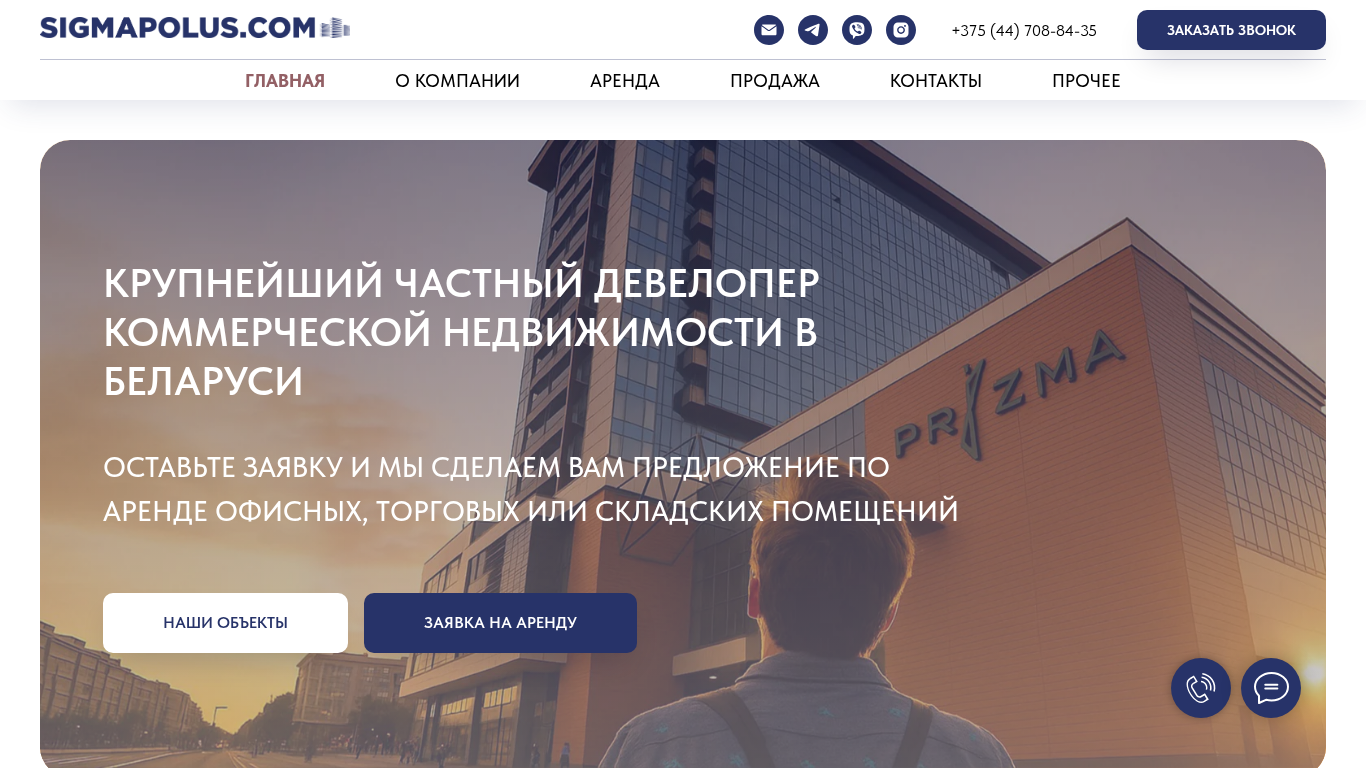
Task: Open the Viber contact icon
Action: pyautogui.click(x=857, y=30)
